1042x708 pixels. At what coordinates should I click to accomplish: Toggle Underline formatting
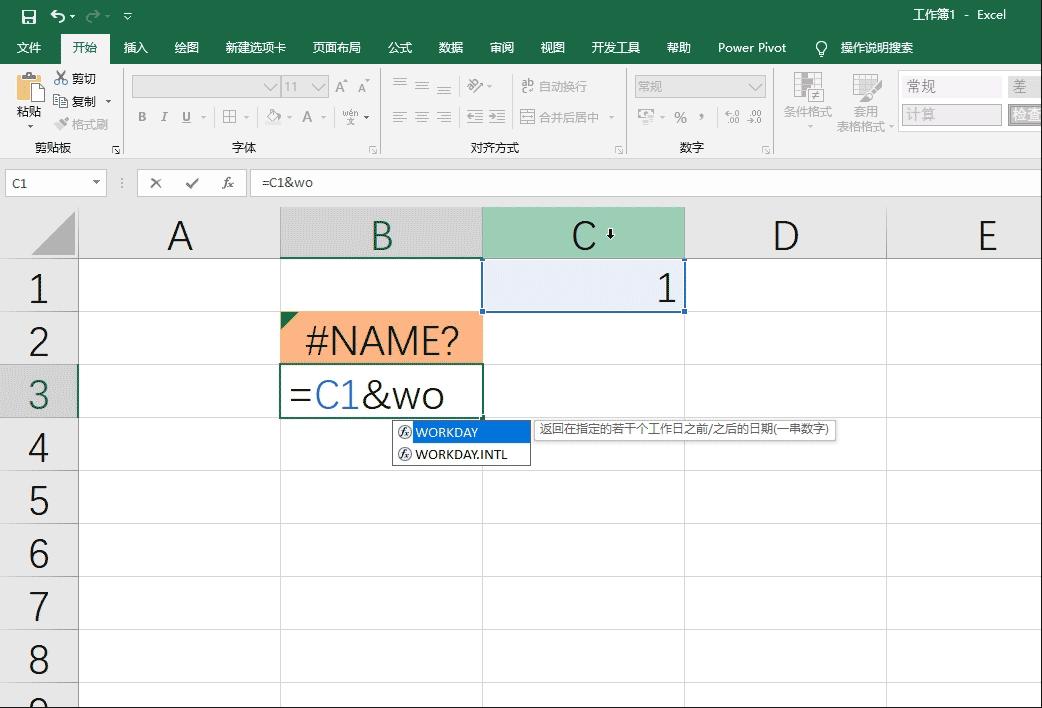[185, 117]
